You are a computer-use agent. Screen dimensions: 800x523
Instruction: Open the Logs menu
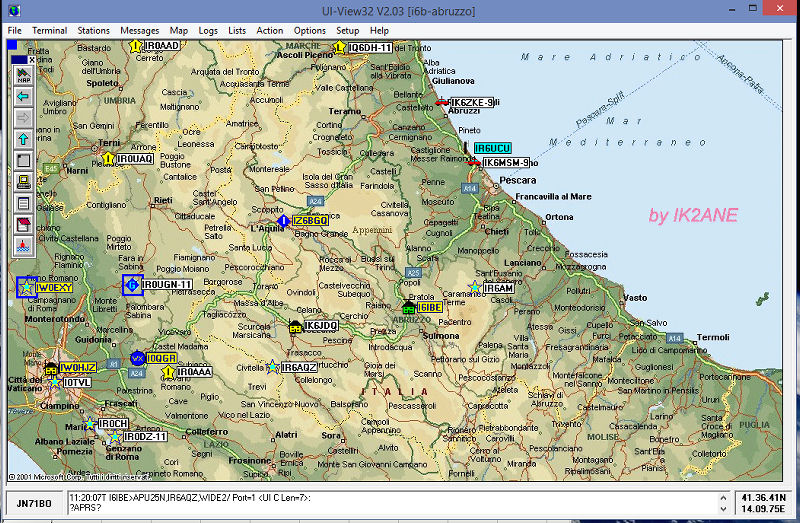click(x=208, y=31)
